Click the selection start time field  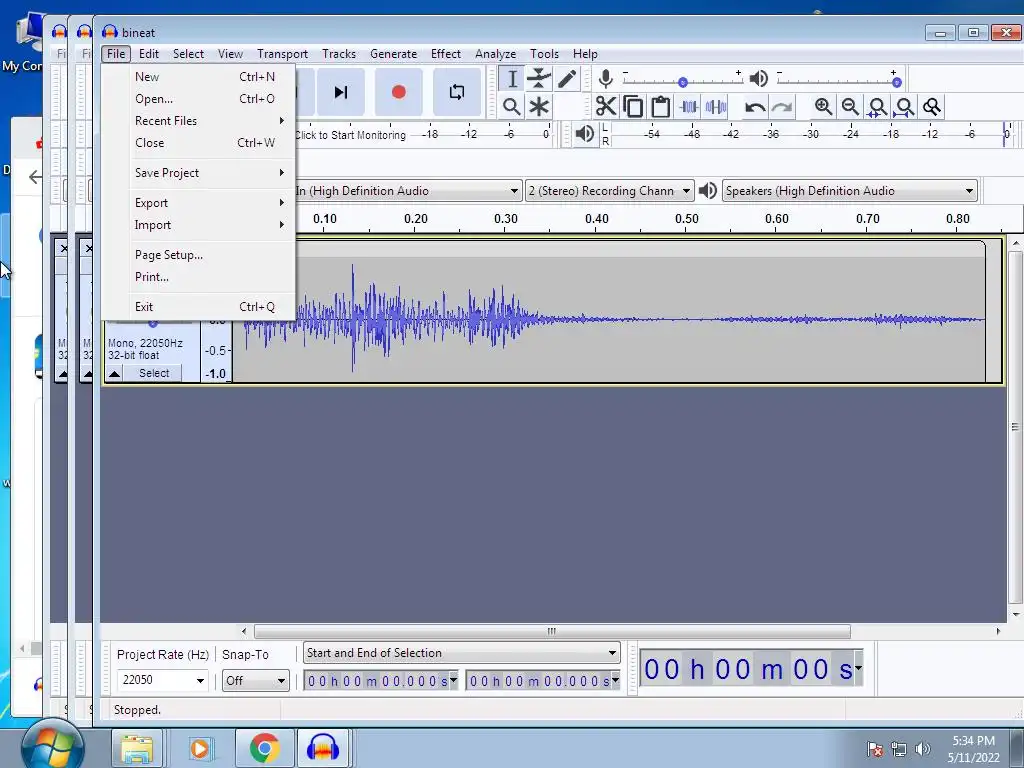pyautogui.click(x=380, y=681)
